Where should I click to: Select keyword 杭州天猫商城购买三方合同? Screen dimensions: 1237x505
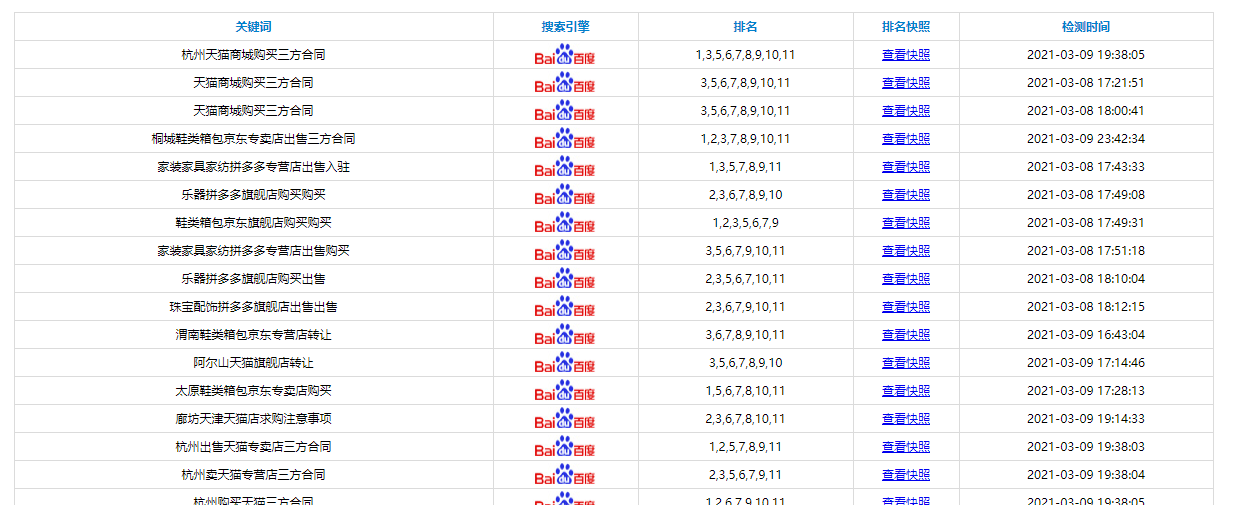253,55
